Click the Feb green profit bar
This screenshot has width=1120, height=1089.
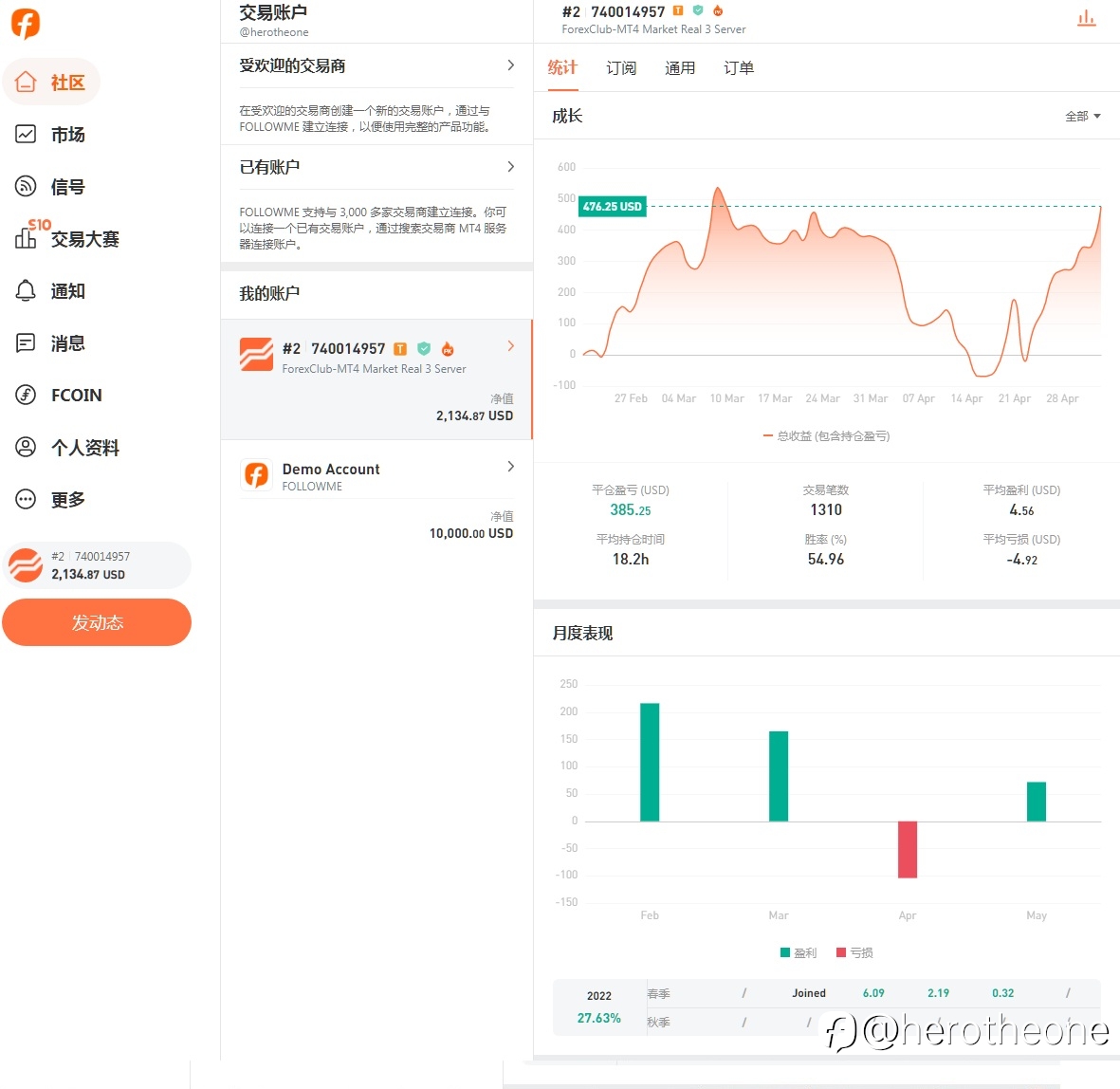[650, 762]
